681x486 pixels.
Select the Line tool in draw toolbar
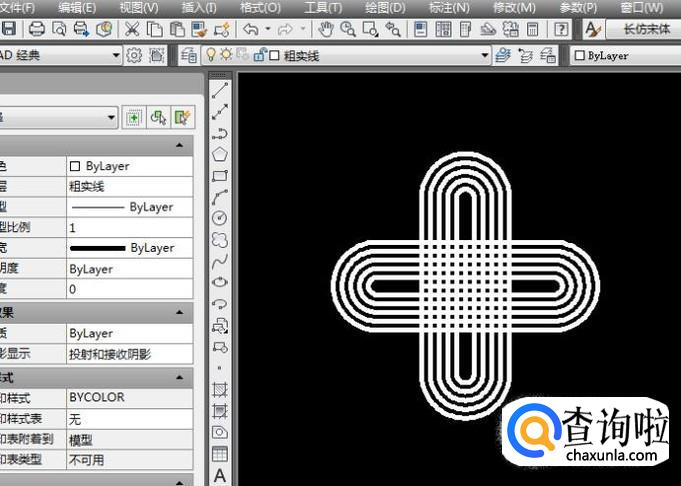pyautogui.click(x=220, y=90)
